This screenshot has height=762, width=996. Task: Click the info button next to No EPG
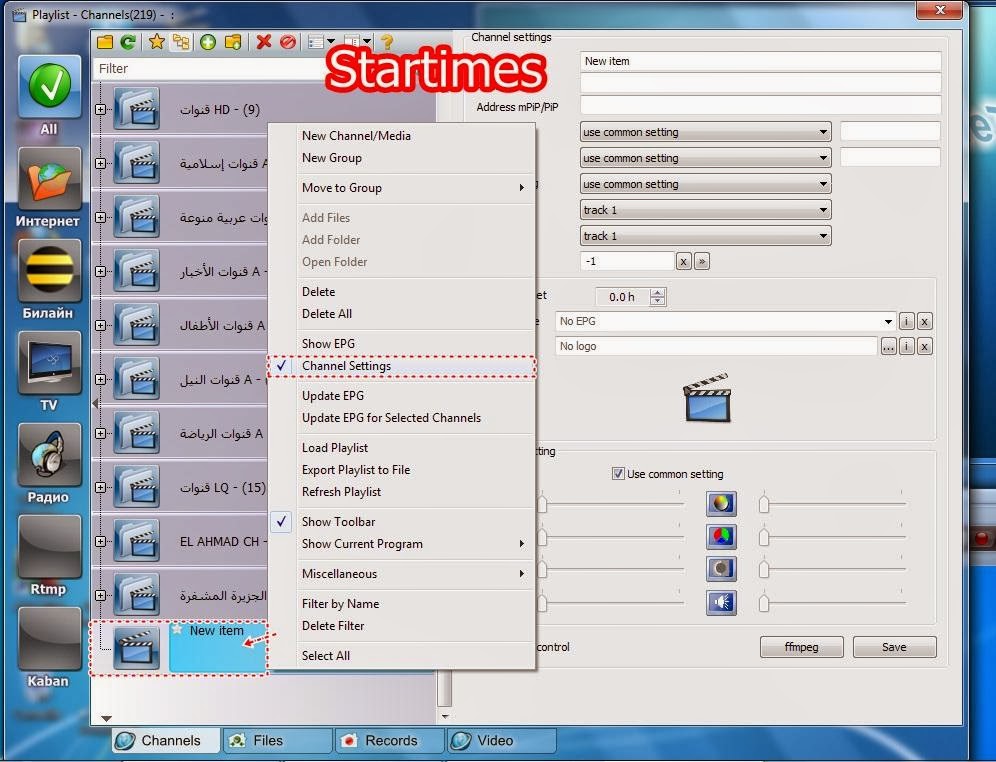click(x=906, y=321)
